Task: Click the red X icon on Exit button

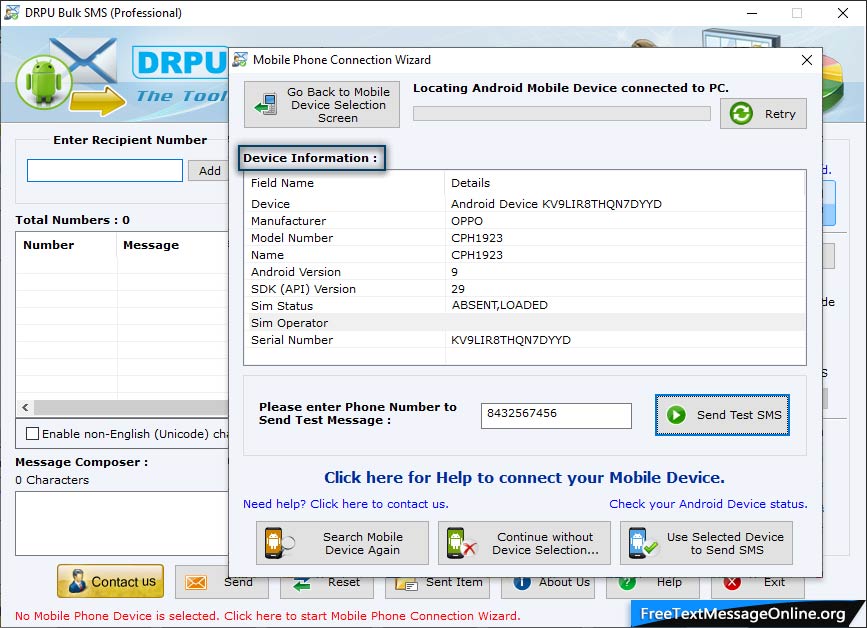Action: (x=732, y=582)
